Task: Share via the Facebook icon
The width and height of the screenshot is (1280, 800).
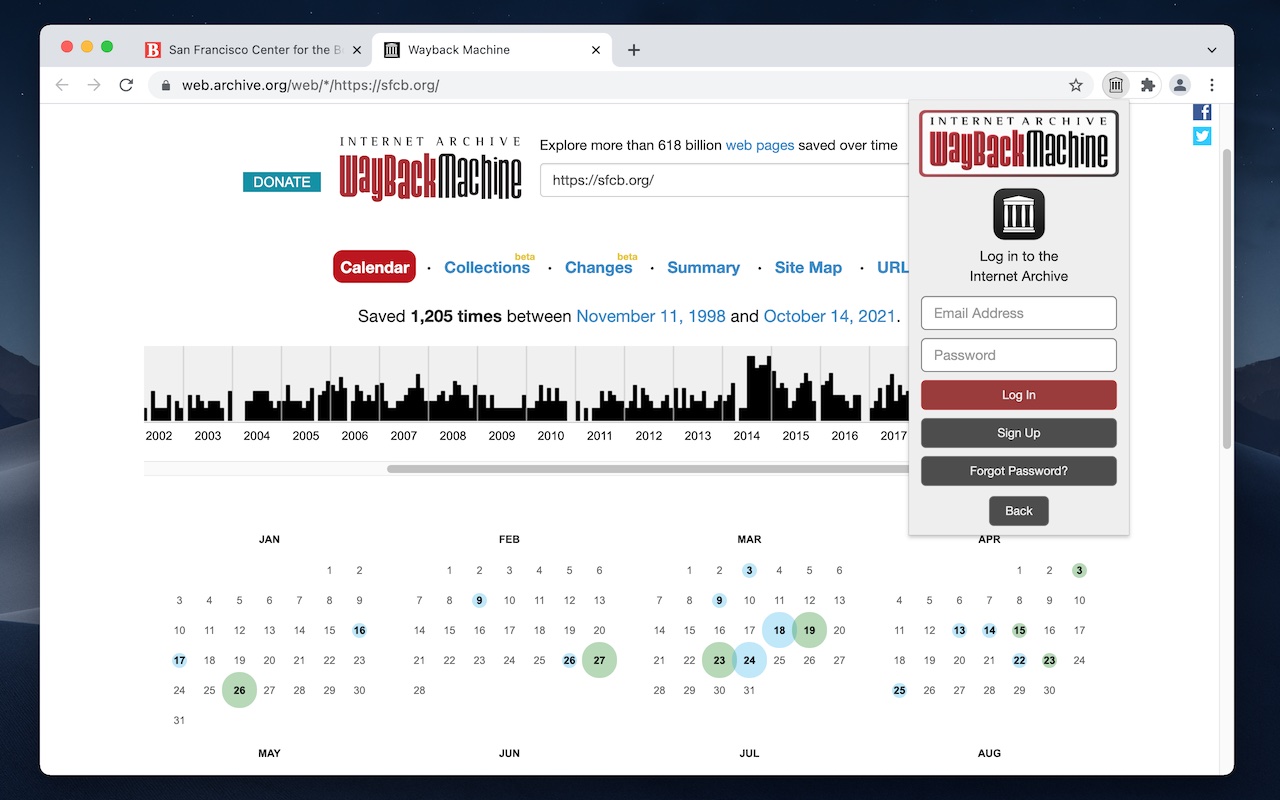Action: click(x=1202, y=111)
